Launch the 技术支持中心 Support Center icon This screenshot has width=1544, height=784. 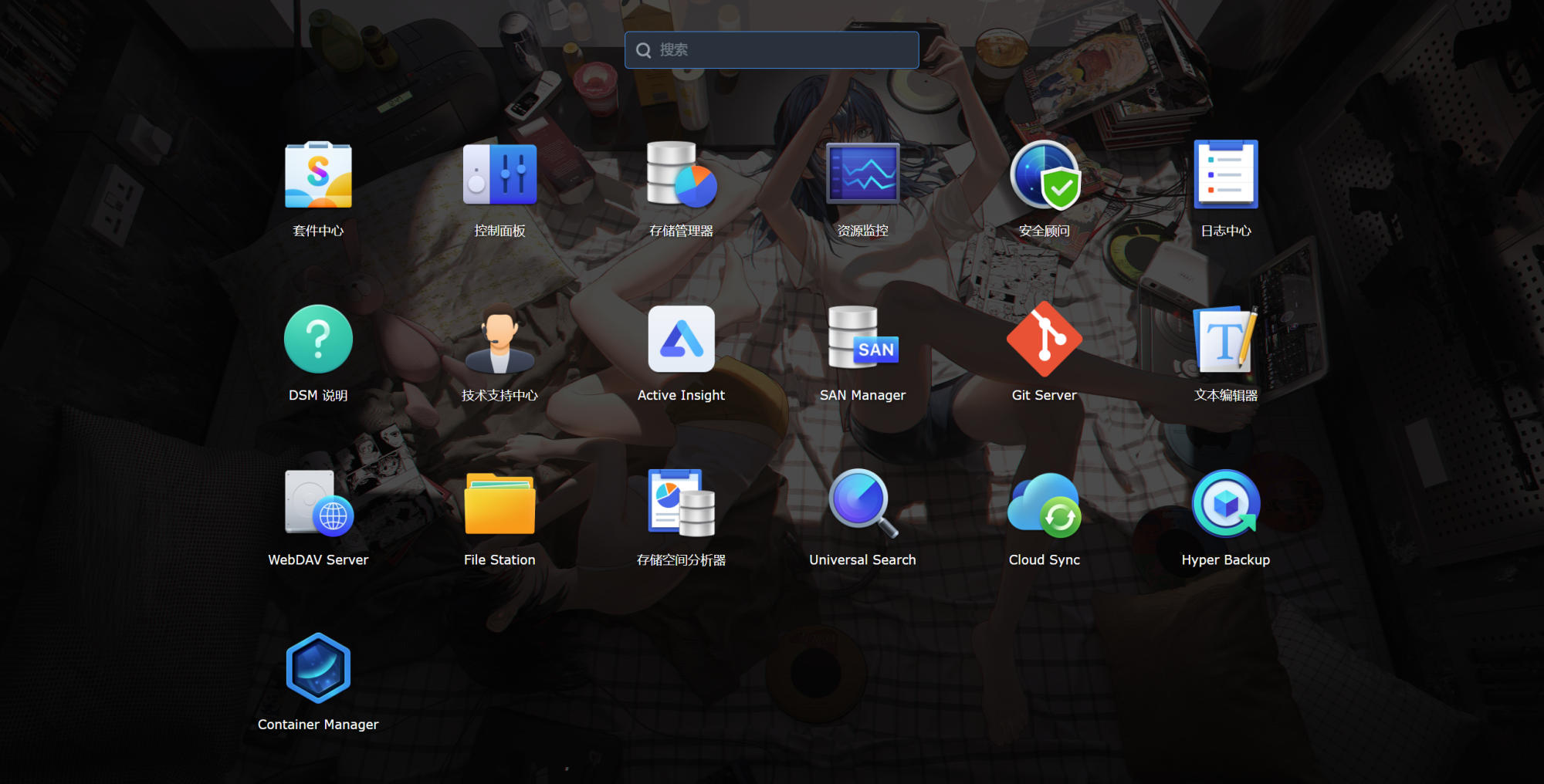click(x=499, y=339)
